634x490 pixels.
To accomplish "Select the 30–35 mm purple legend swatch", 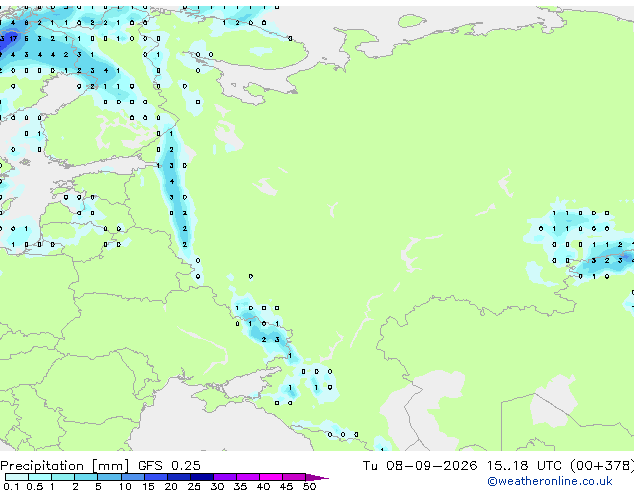I will click(225, 477).
